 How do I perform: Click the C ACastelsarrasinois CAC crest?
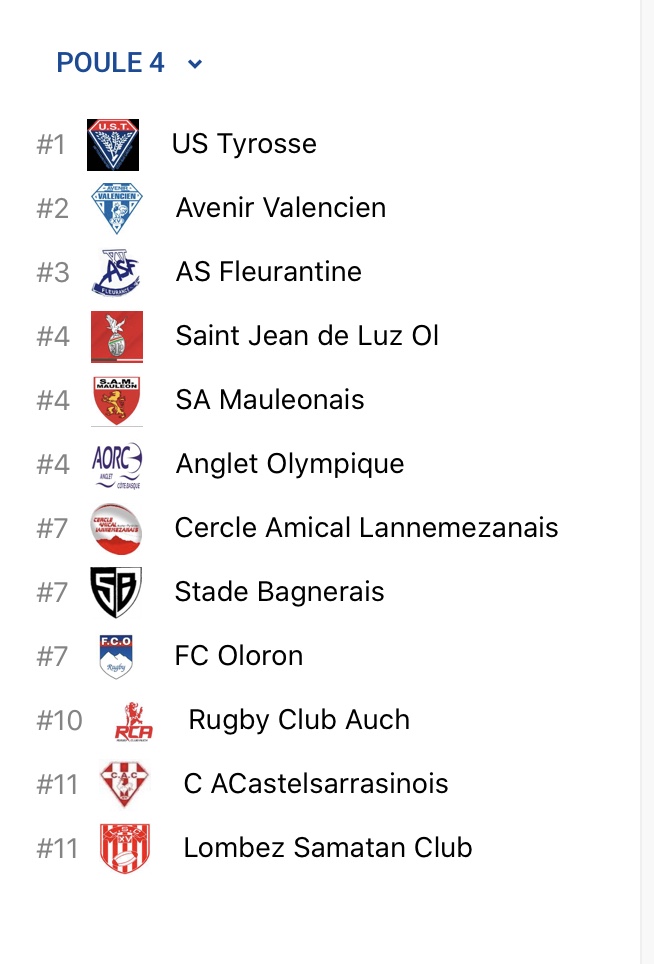click(x=125, y=784)
